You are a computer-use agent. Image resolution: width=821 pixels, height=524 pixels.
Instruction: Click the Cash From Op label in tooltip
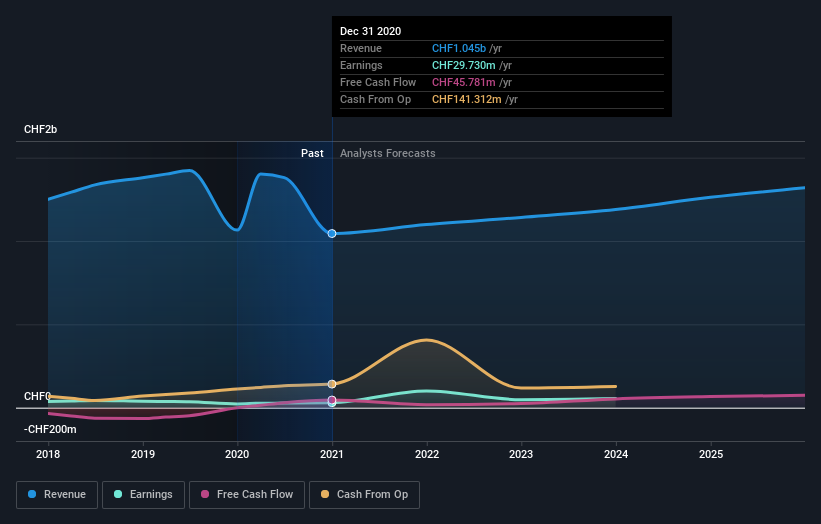coord(375,99)
